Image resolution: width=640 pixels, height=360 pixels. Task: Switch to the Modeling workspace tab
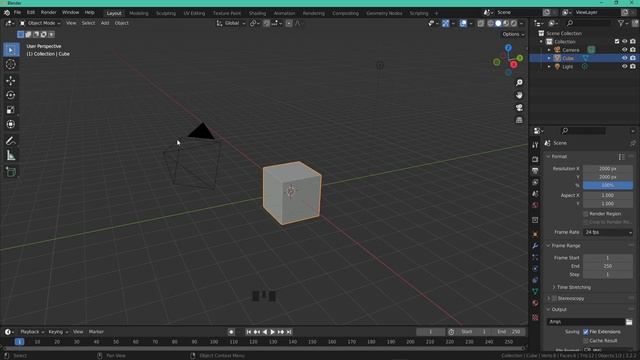[x=139, y=13]
